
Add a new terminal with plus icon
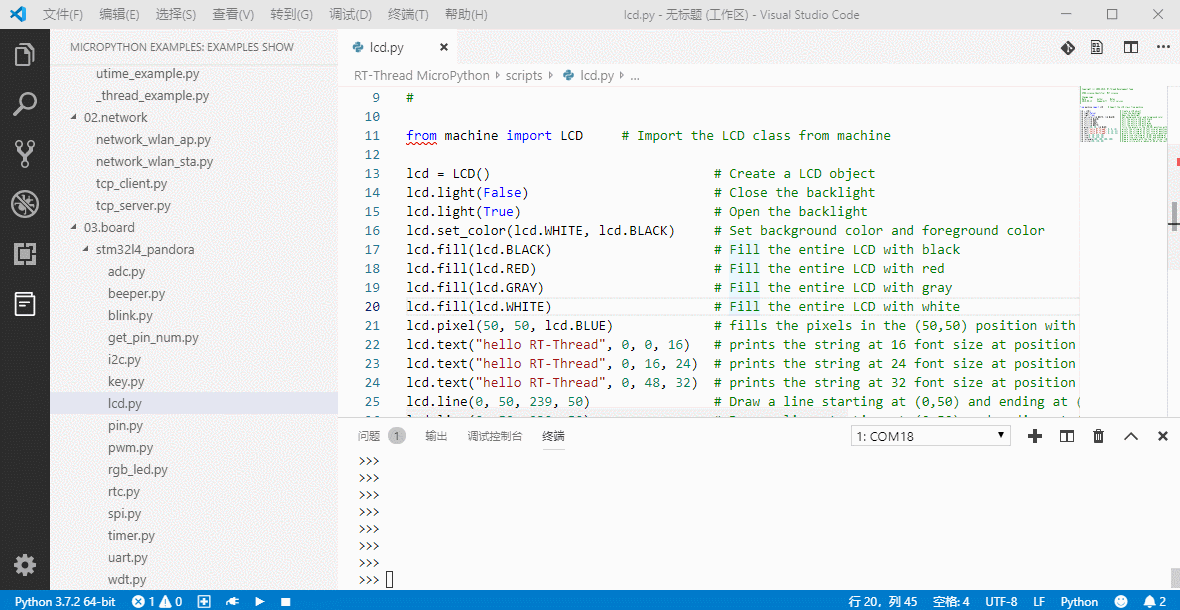[1035, 436]
